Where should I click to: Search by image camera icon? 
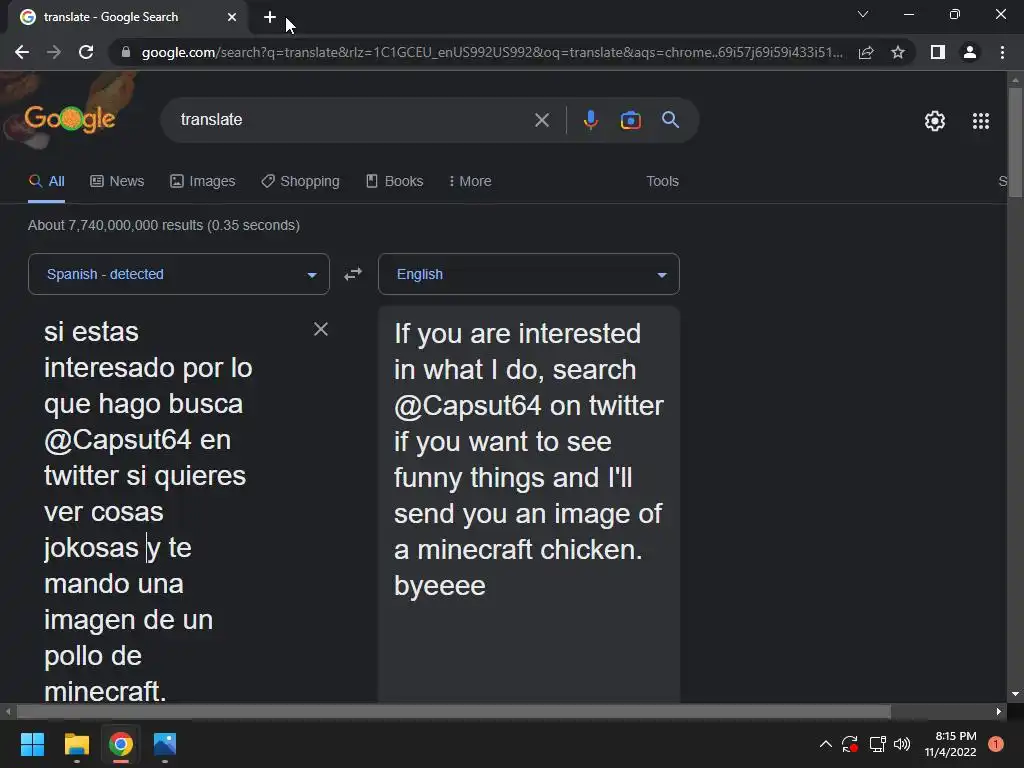point(630,120)
